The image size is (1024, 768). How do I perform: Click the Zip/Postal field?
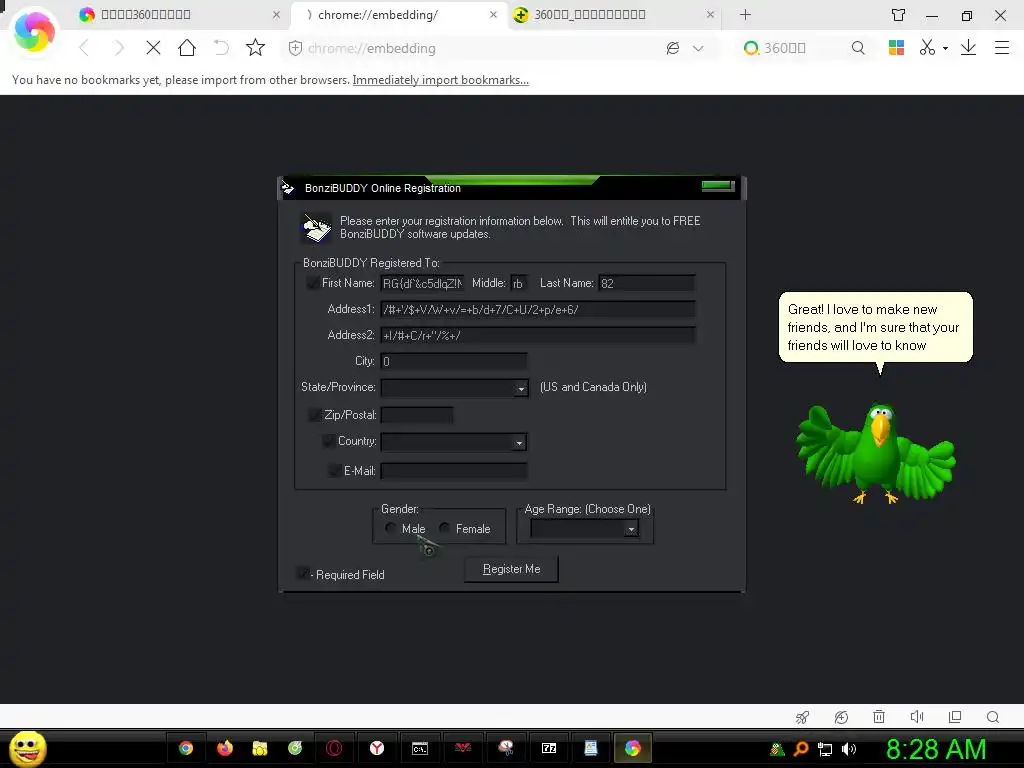point(417,415)
